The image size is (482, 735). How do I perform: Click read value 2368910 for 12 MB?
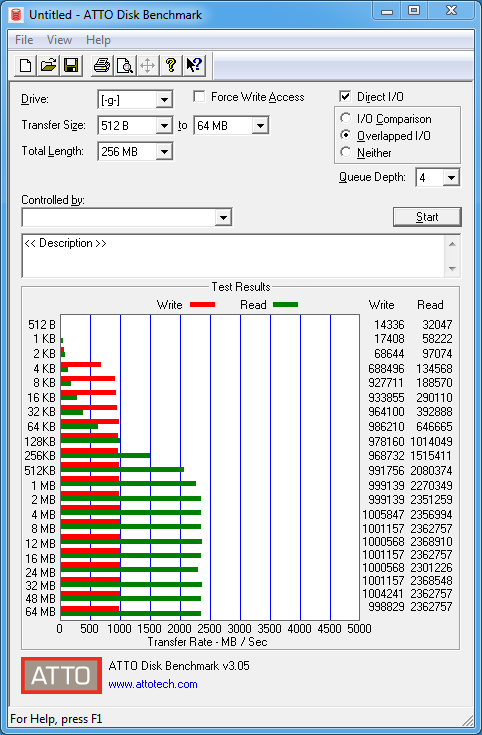pos(431,542)
